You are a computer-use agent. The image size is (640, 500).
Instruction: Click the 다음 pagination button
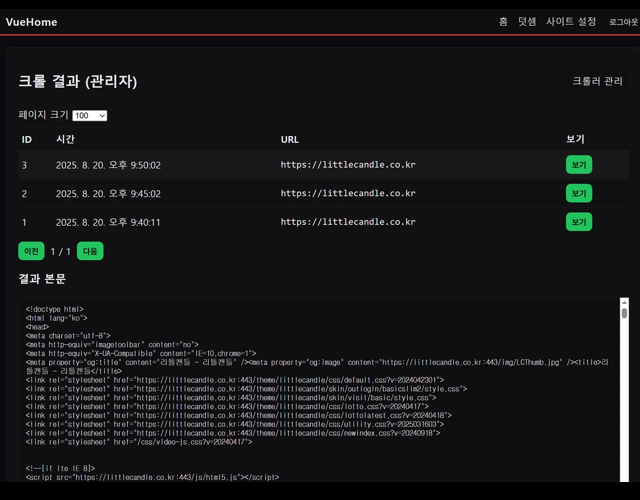(90, 251)
